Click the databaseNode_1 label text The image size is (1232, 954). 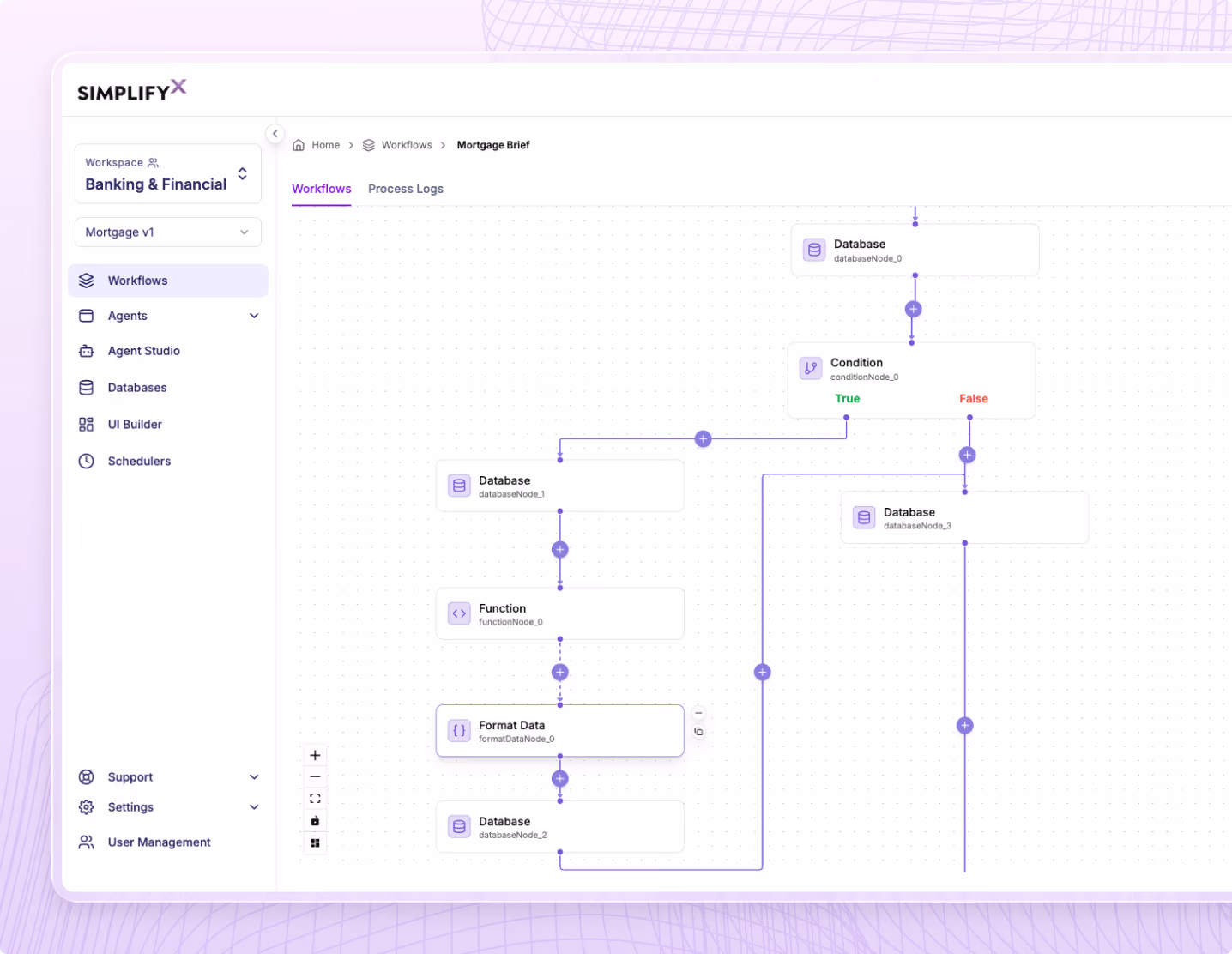[511, 494]
